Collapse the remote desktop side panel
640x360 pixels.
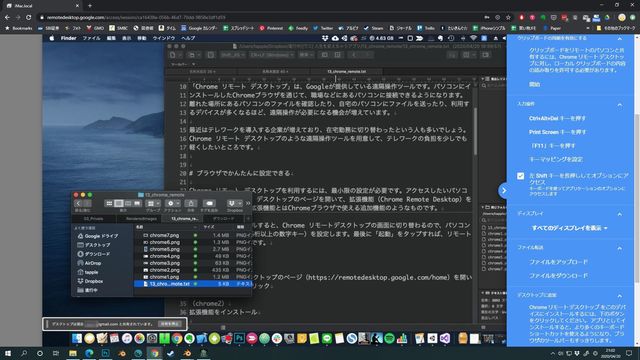tap(504, 191)
